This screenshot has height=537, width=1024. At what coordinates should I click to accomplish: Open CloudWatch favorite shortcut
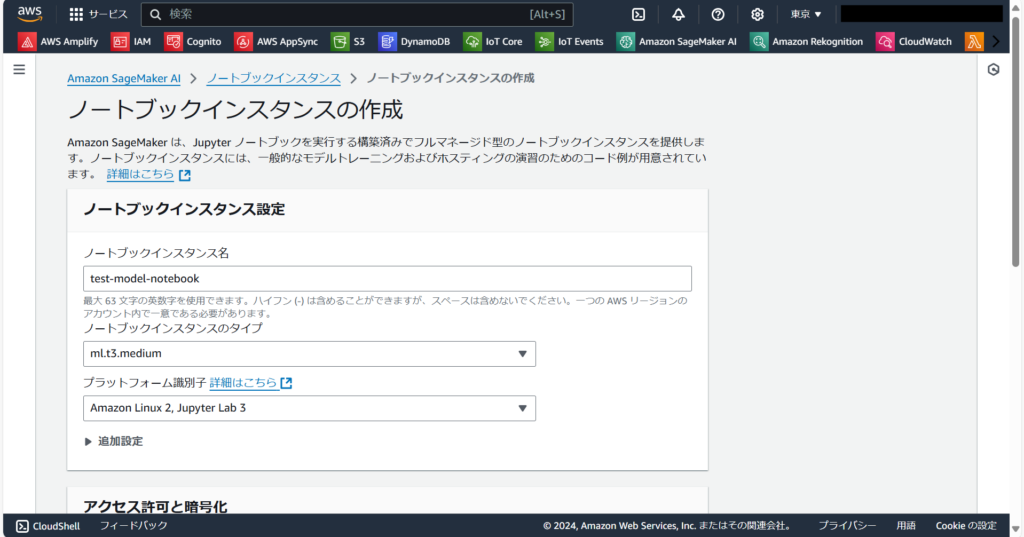[x=914, y=41]
